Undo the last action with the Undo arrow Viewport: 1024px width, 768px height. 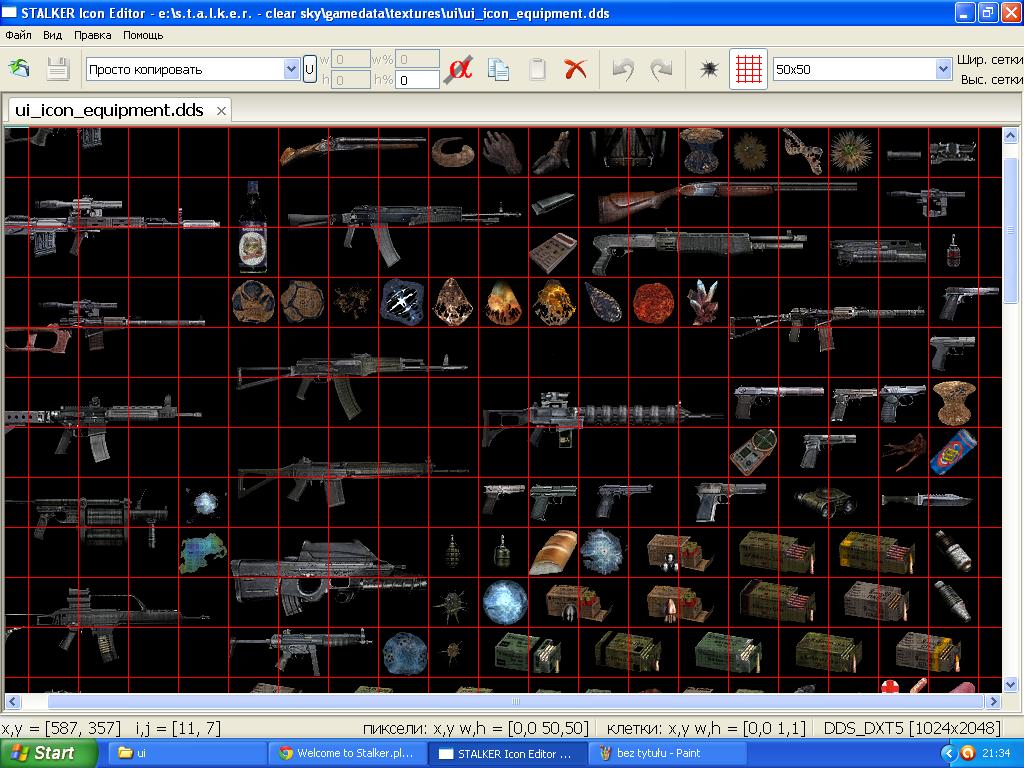pos(622,69)
